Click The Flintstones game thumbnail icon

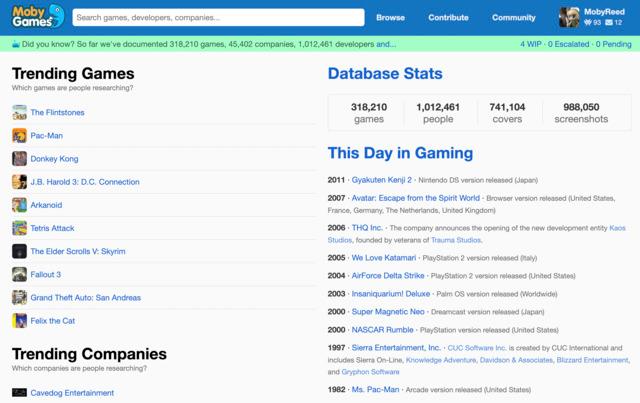coord(19,113)
